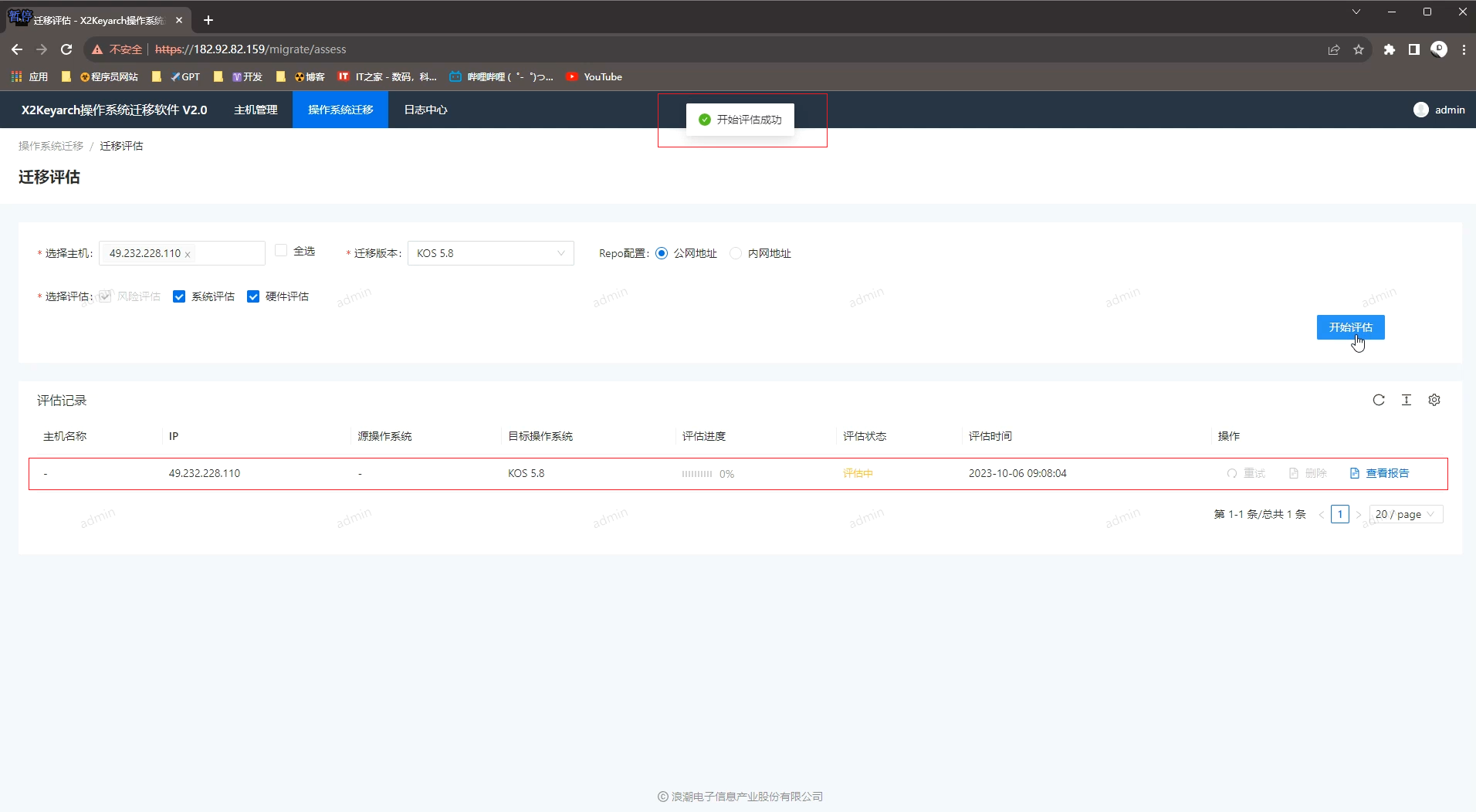
Task: Open the 20 / page size dropdown
Action: click(x=1407, y=514)
